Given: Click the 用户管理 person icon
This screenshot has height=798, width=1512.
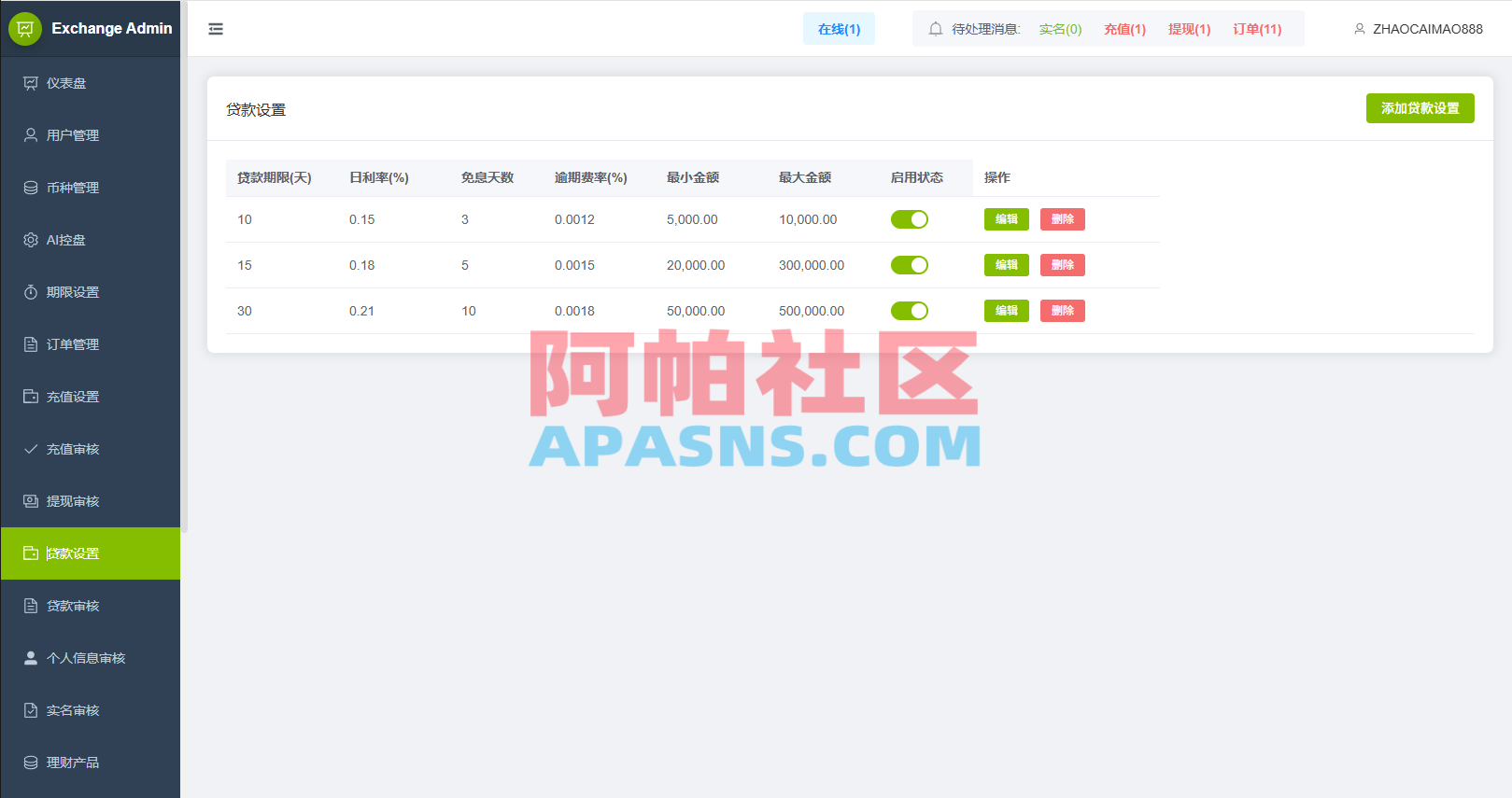Looking at the screenshot, I should [x=31, y=135].
